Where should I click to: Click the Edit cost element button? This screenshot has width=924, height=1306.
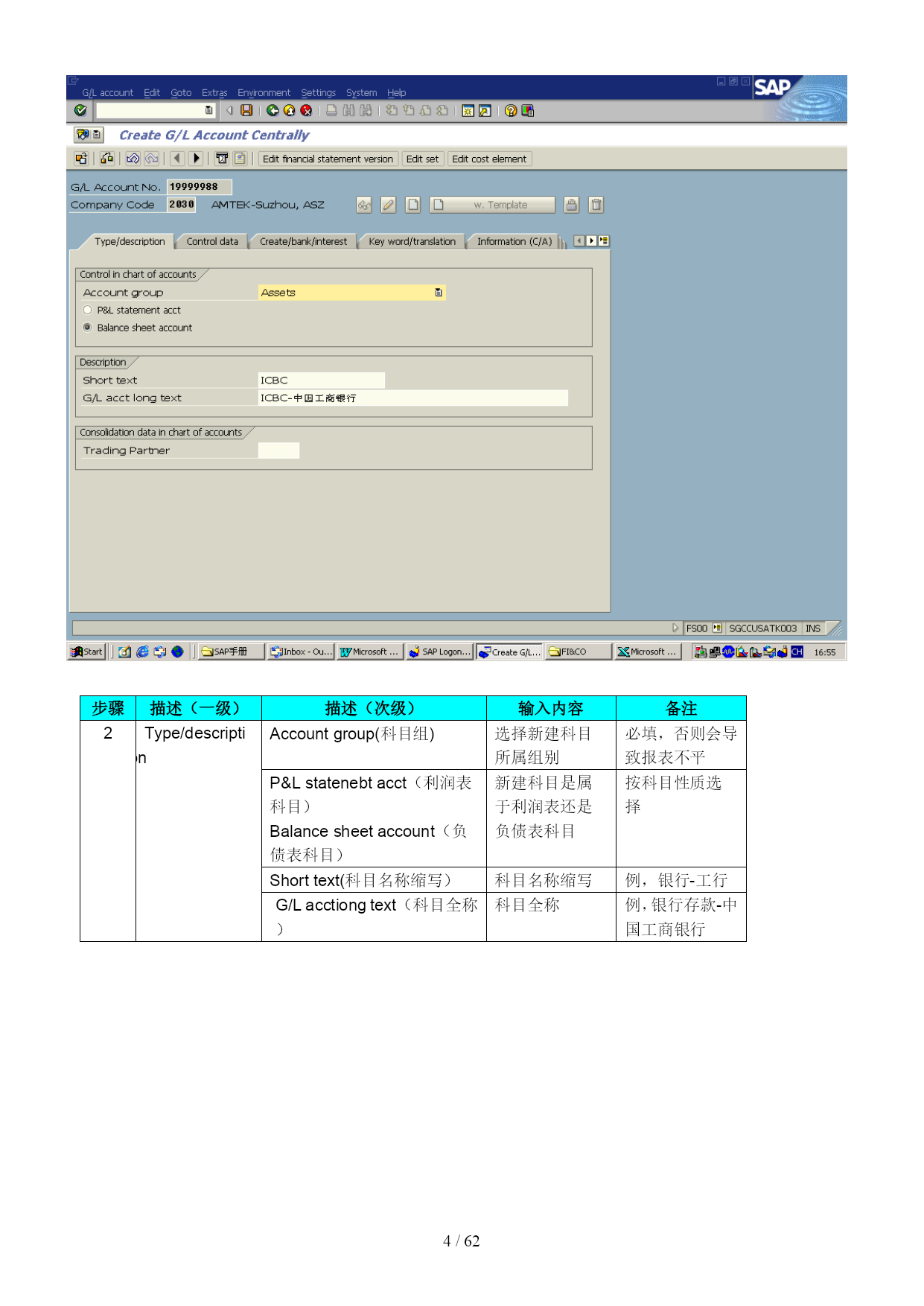489,159
